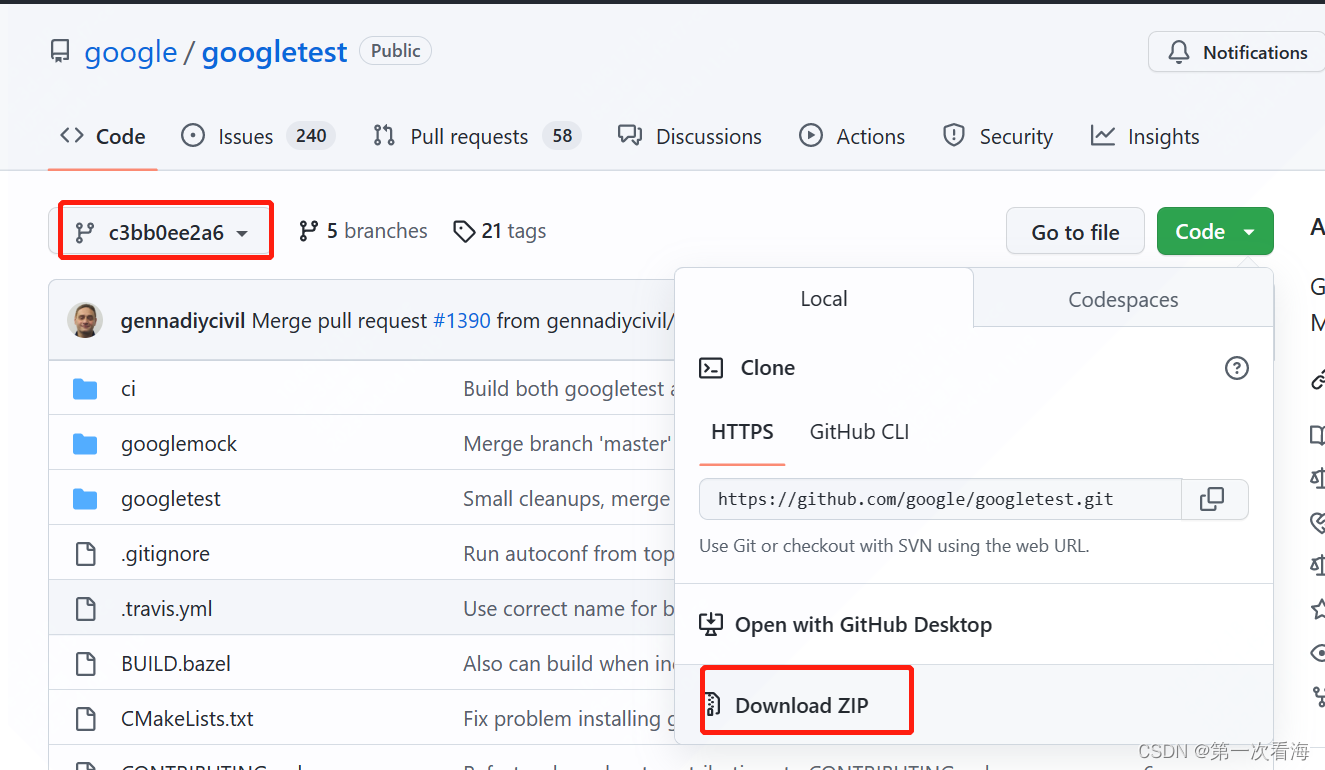Open commit message 'Run autoconf from top'
1325x770 pixels.
(568, 553)
